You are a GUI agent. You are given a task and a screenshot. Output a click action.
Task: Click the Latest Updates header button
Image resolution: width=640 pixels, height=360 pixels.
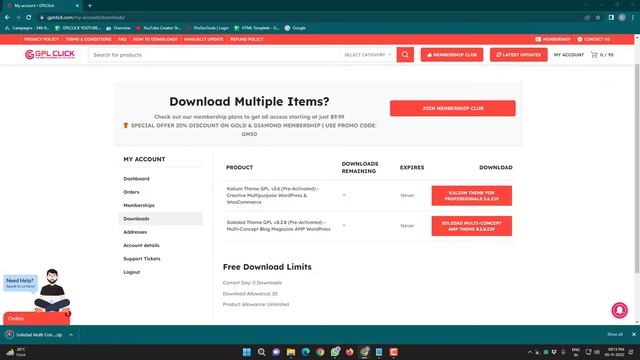click(x=519, y=55)
